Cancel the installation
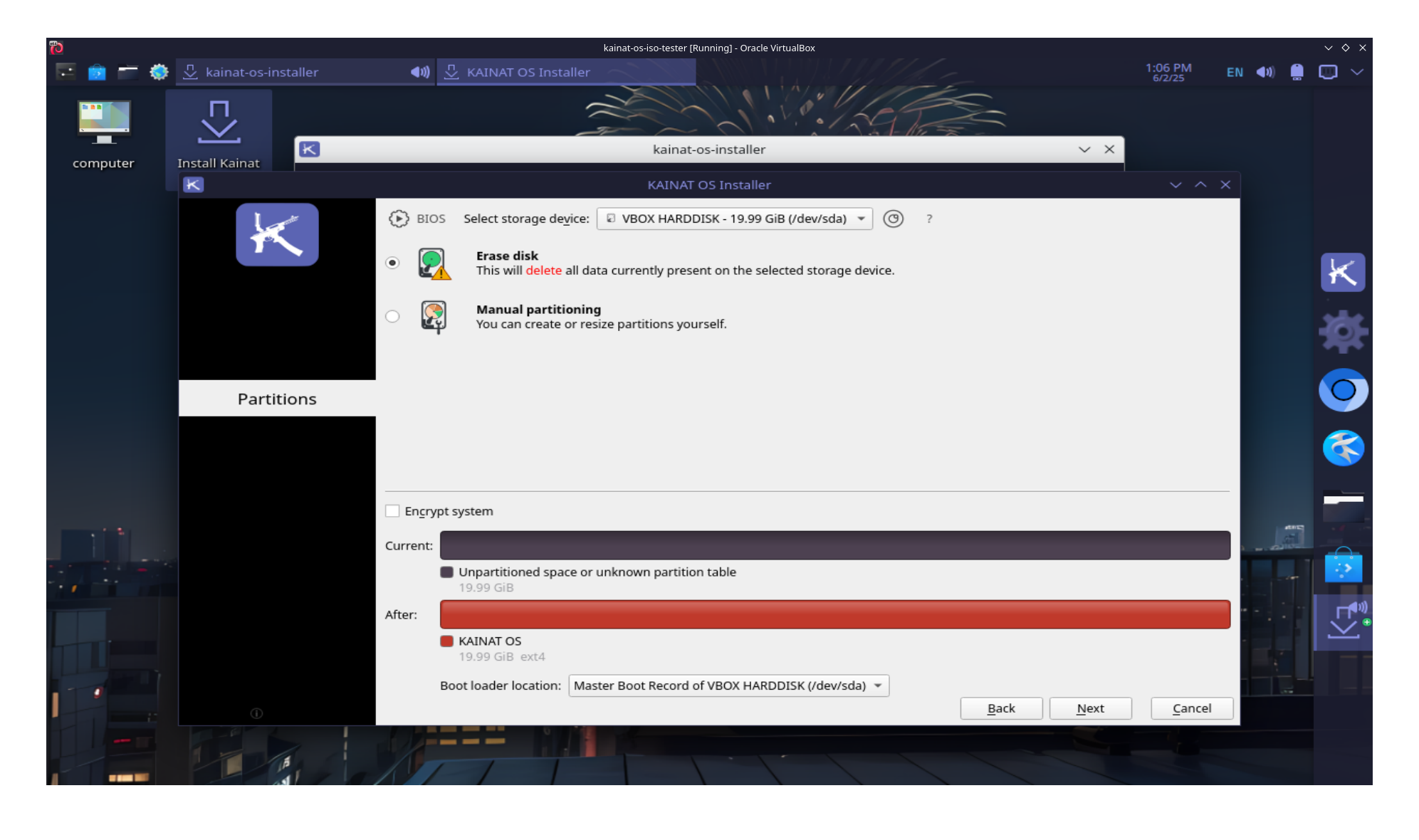1419x840 pixels. point(1192,708)
